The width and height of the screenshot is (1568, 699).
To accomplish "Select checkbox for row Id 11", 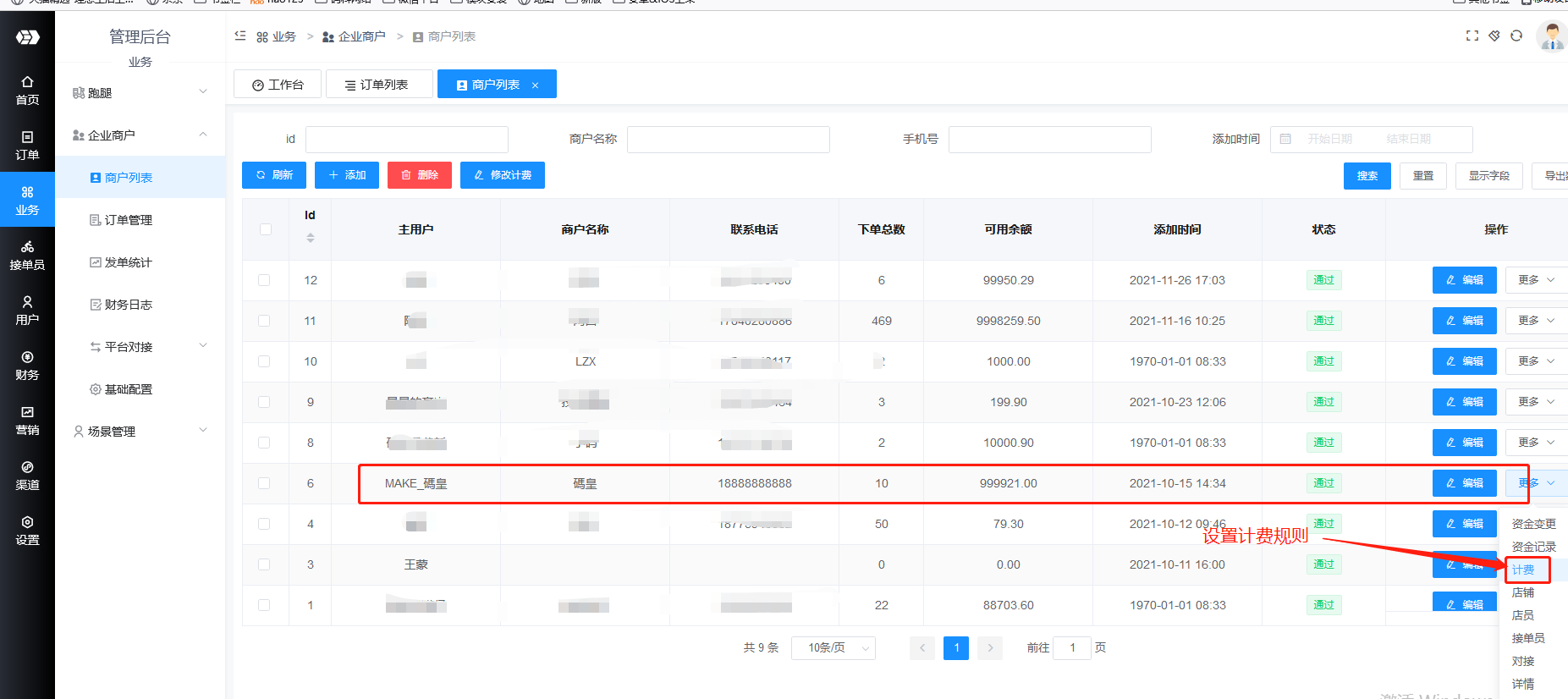I will pyautogui.click(x=264, y=321).
